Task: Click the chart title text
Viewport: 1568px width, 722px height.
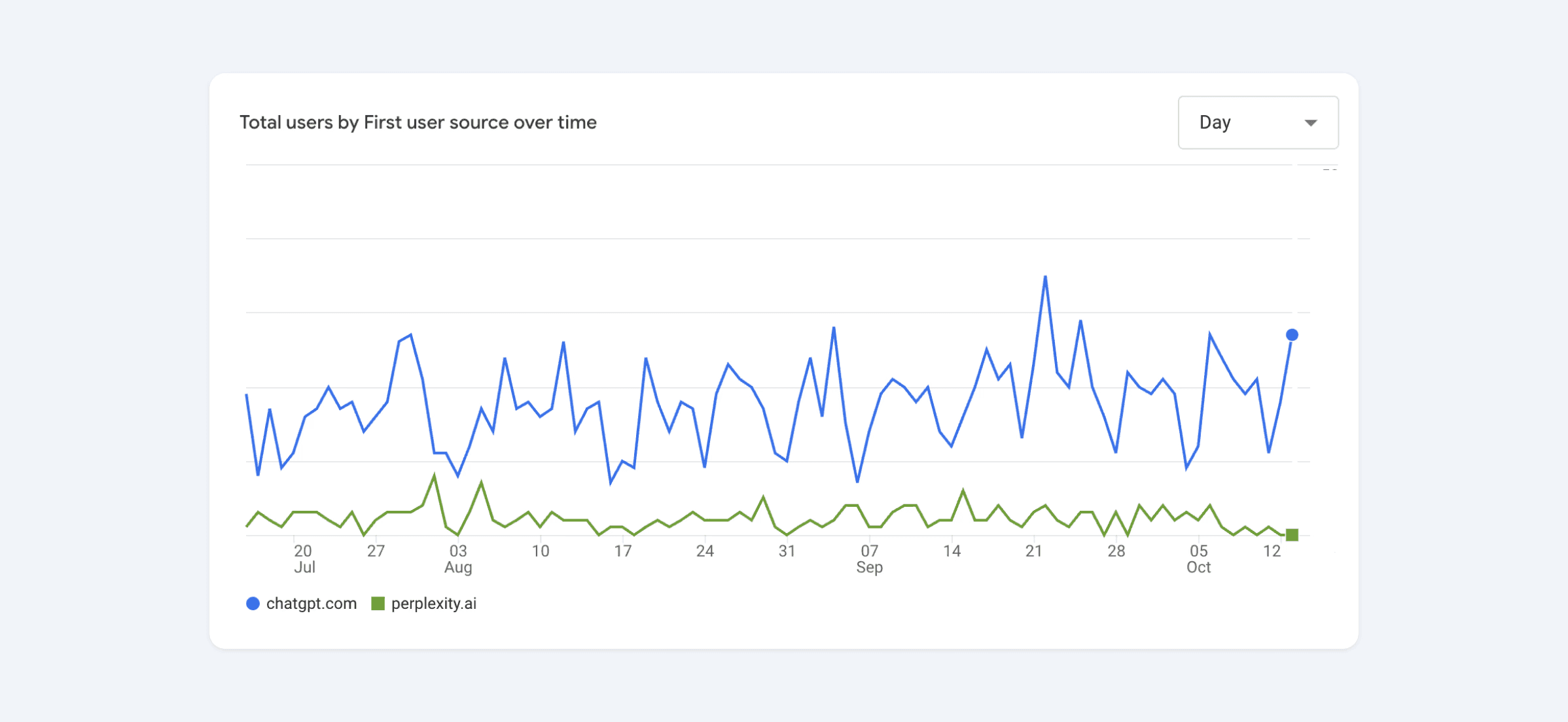Action: click(x=418, y=122)
